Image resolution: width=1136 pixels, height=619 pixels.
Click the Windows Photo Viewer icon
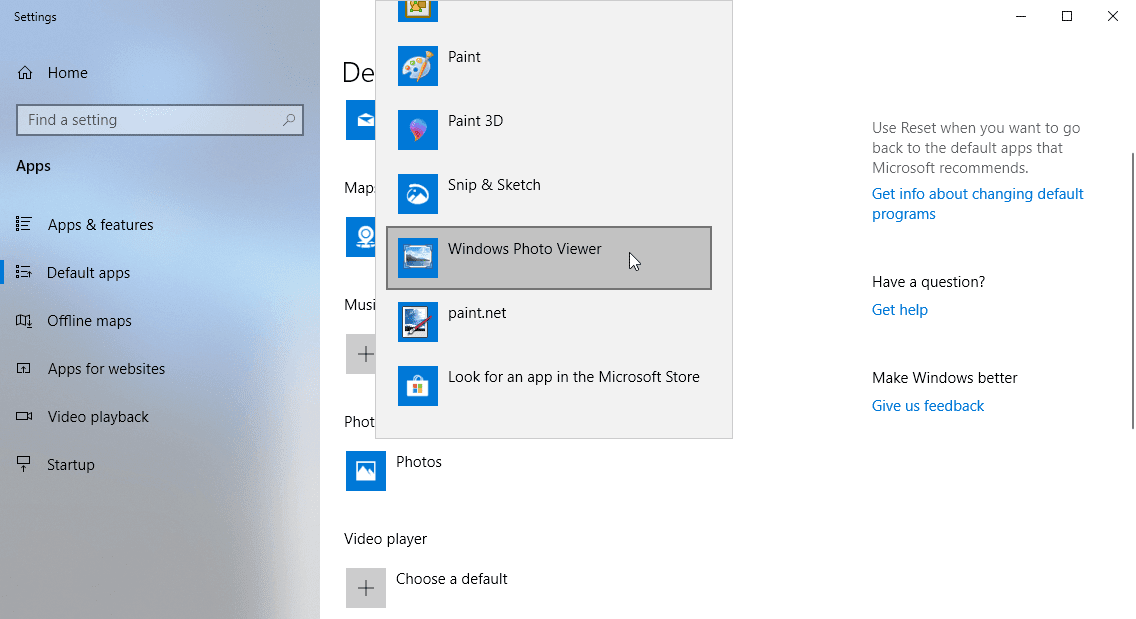417,258
